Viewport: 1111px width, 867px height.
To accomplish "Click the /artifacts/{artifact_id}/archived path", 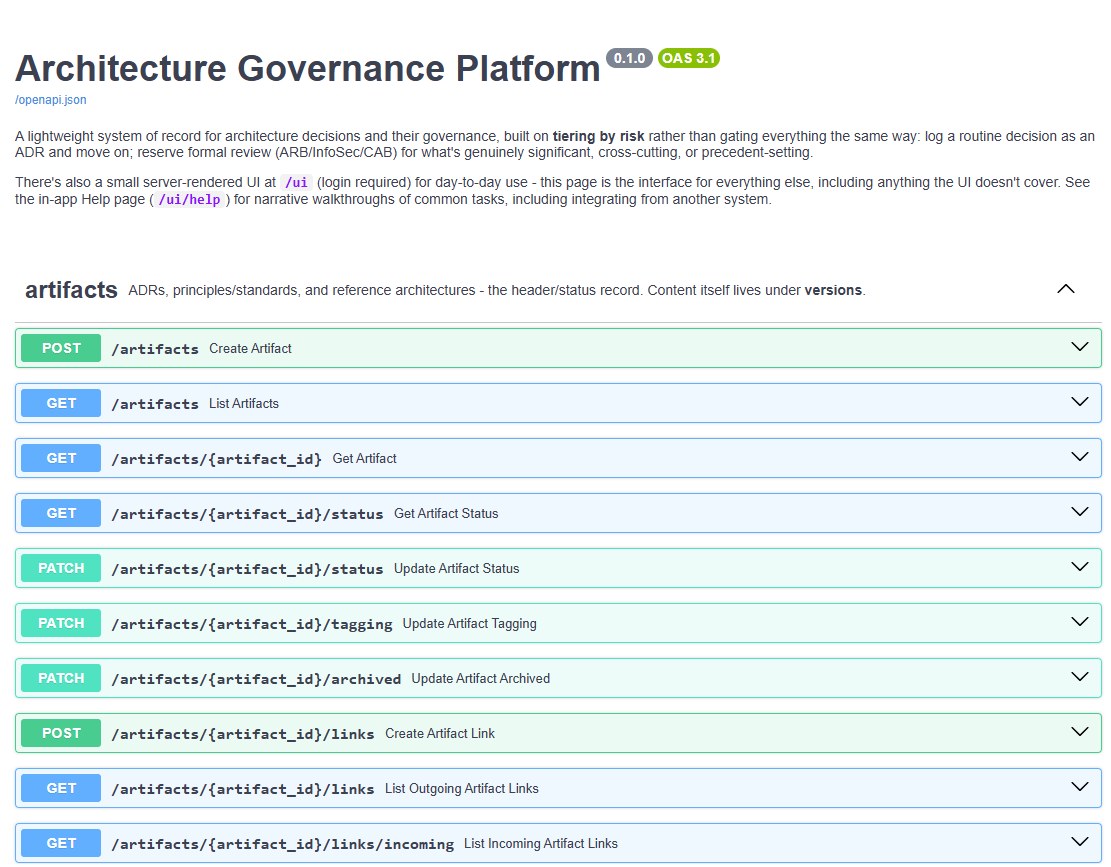I will click(x=256, y=679).
